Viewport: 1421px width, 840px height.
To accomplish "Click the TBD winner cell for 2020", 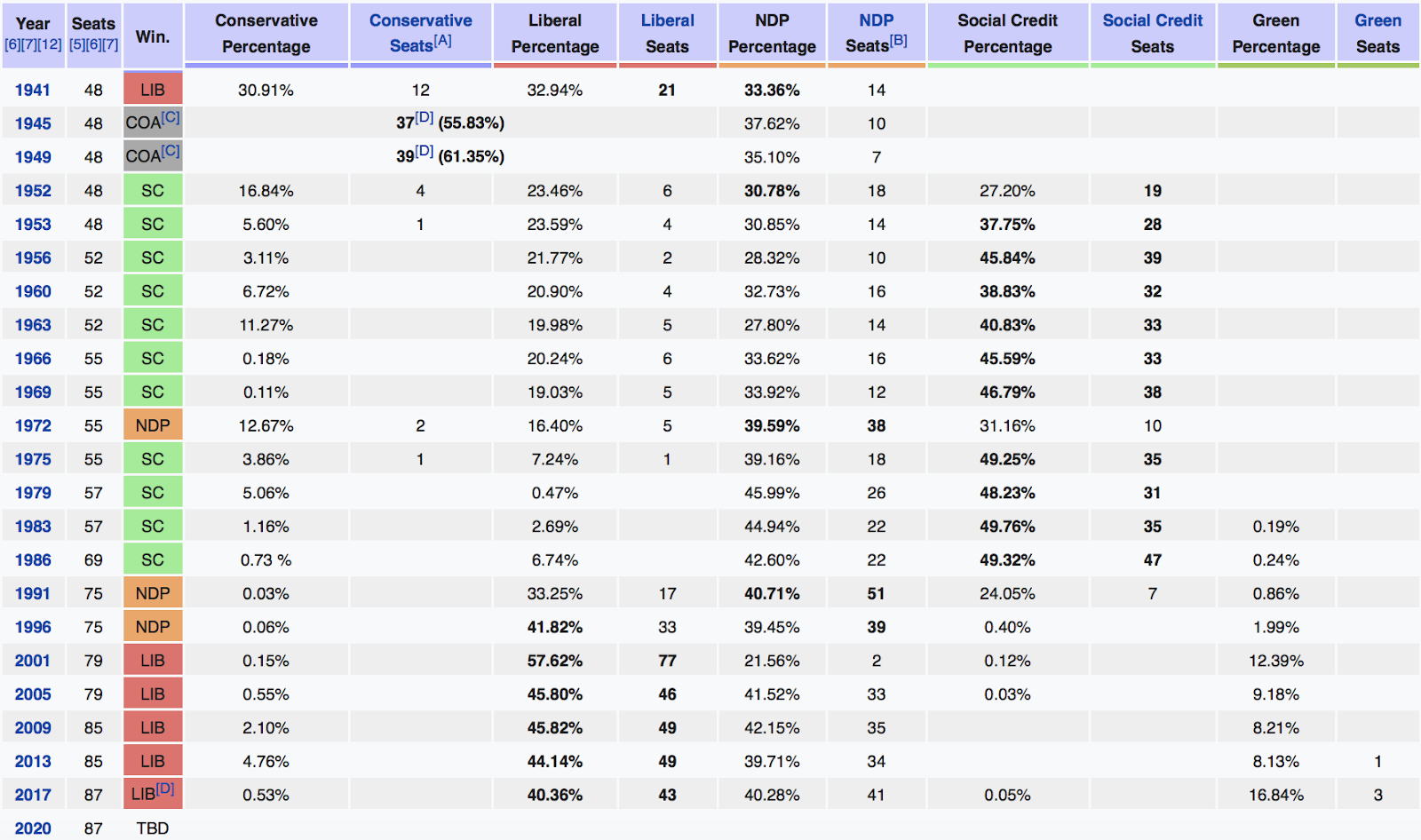I will pyautogui.click(x=153, y=828).
